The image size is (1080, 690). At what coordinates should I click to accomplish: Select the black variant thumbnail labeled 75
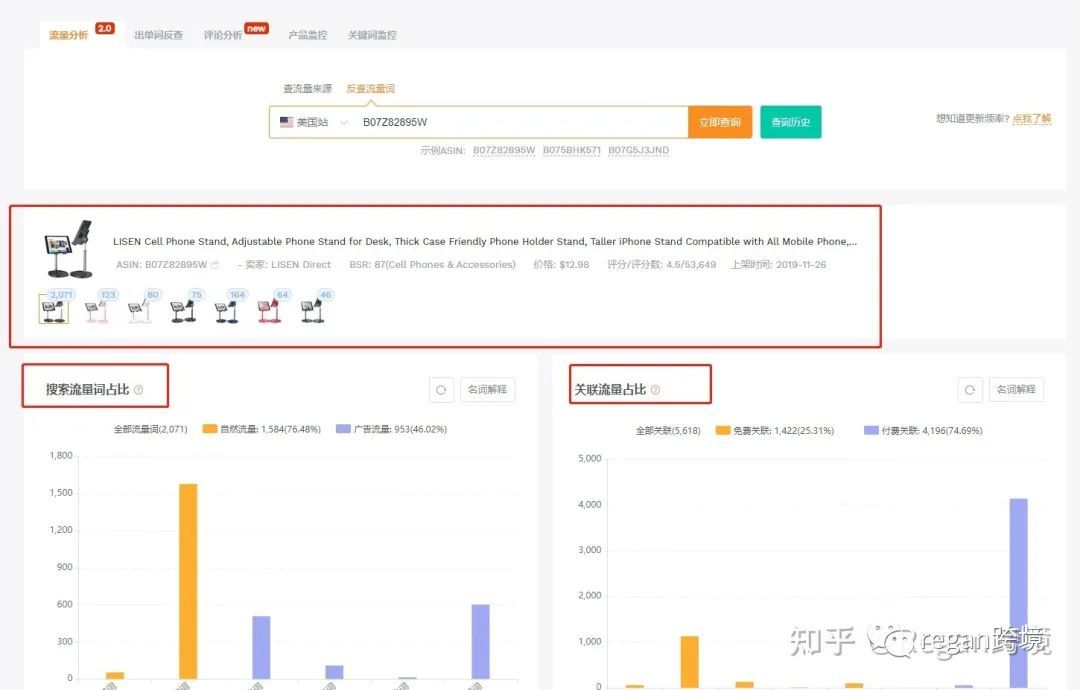click(183, 310)
